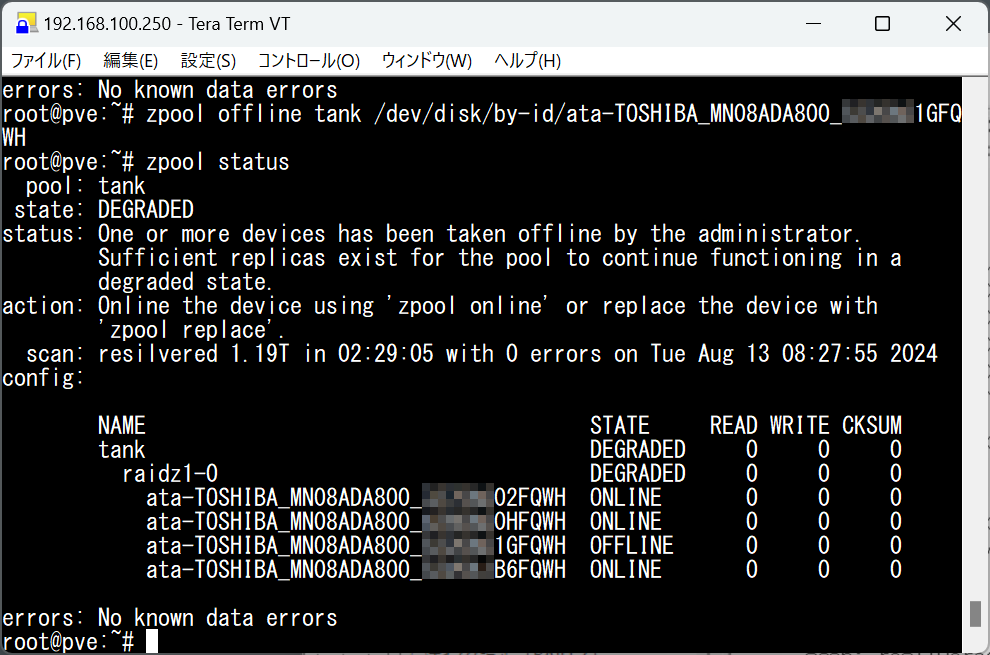Screen dimensions: 990x655
Task: Click the window title 192.168.100.250 text
Action: click(107, 24)
